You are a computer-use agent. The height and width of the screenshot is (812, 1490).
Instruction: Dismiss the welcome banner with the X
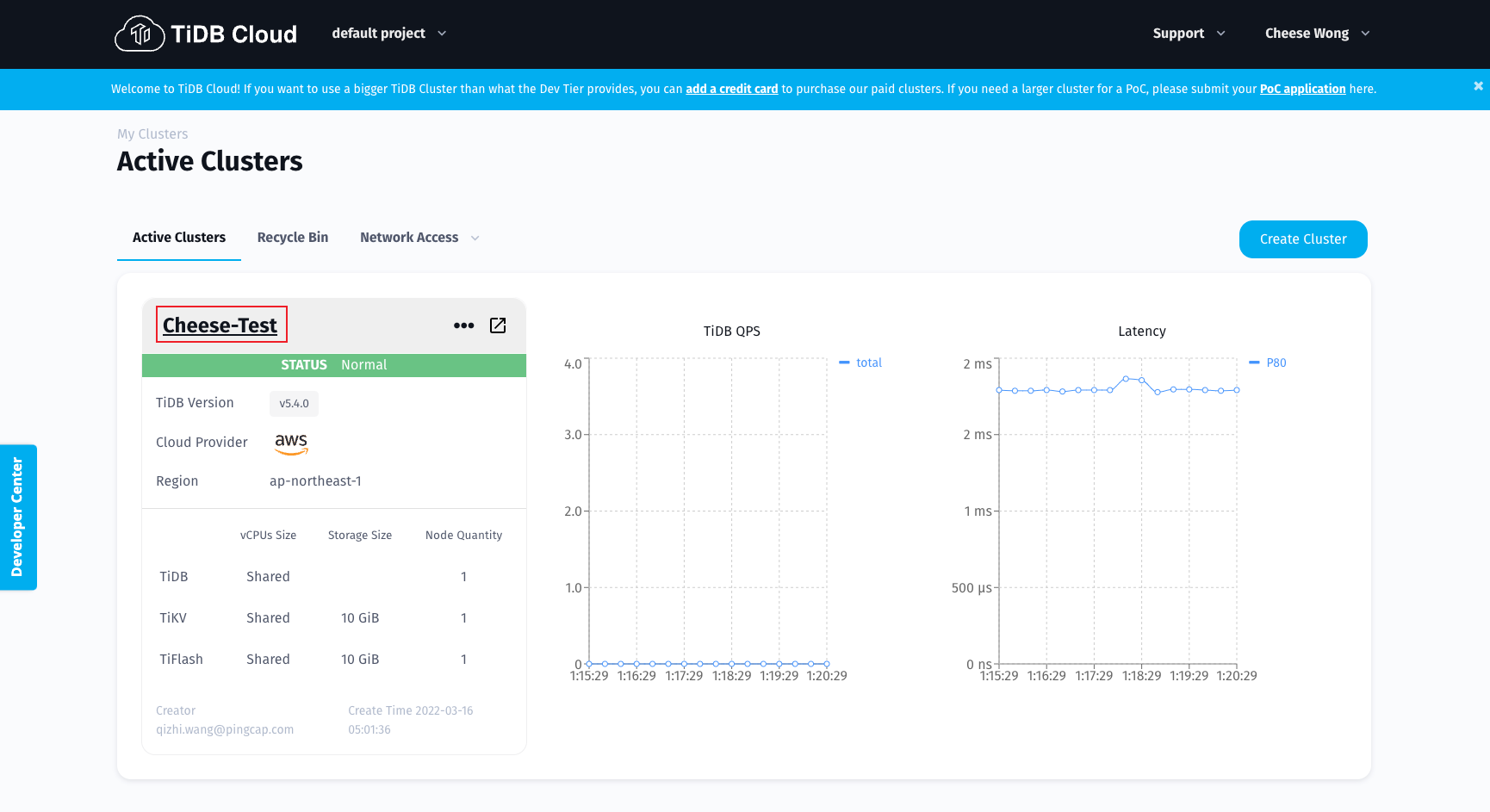pyautogui.click(x=1478, y=86)
